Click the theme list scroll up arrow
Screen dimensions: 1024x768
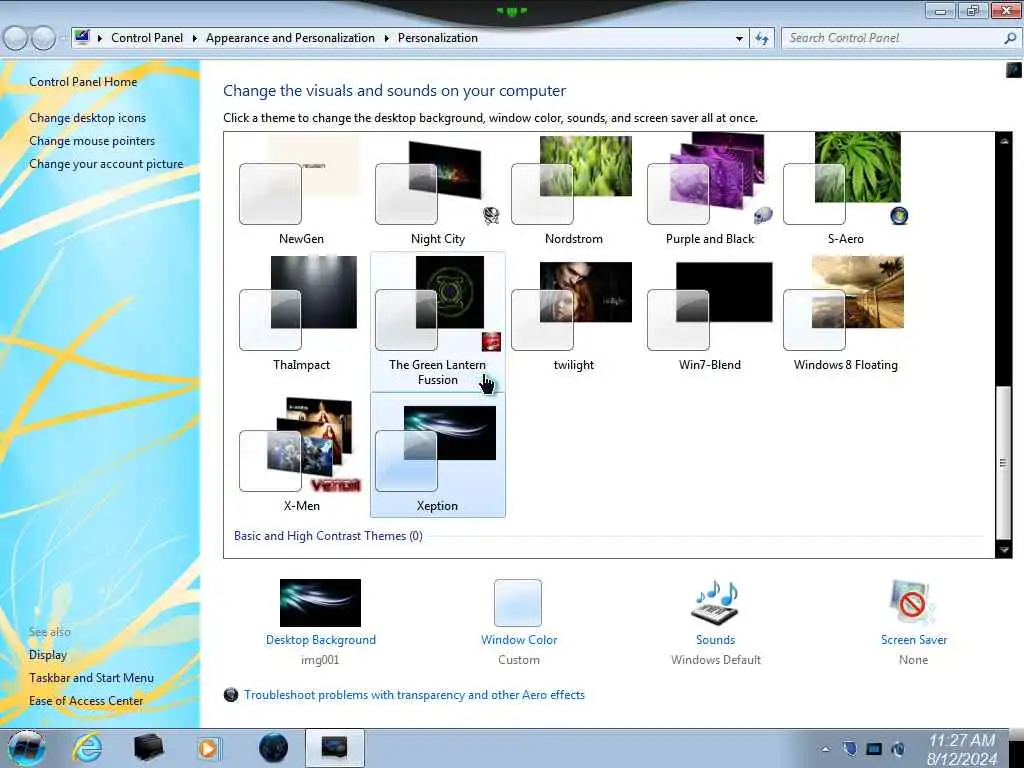coord(1004,140)
